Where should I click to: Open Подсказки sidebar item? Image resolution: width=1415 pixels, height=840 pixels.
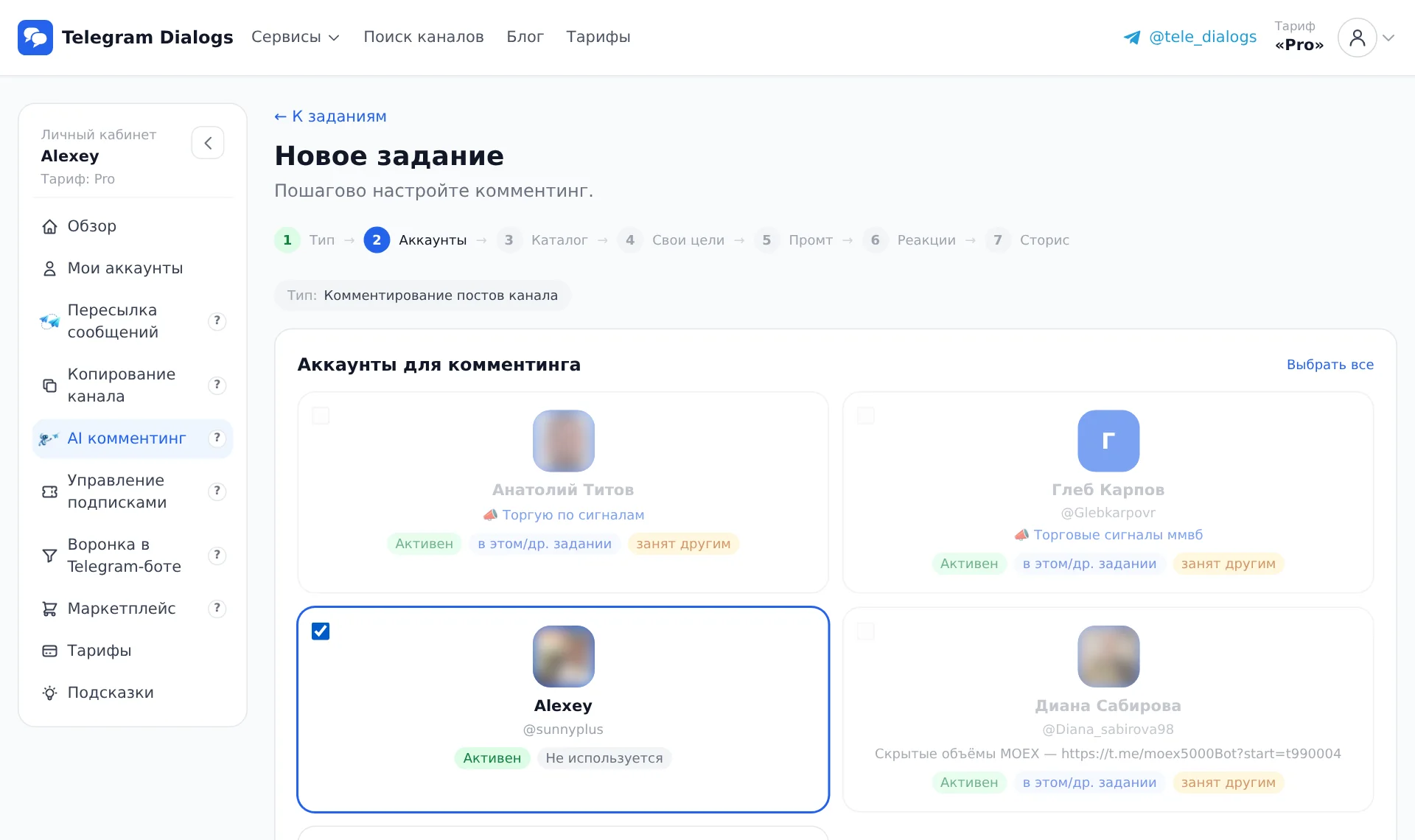pos(133,693)
